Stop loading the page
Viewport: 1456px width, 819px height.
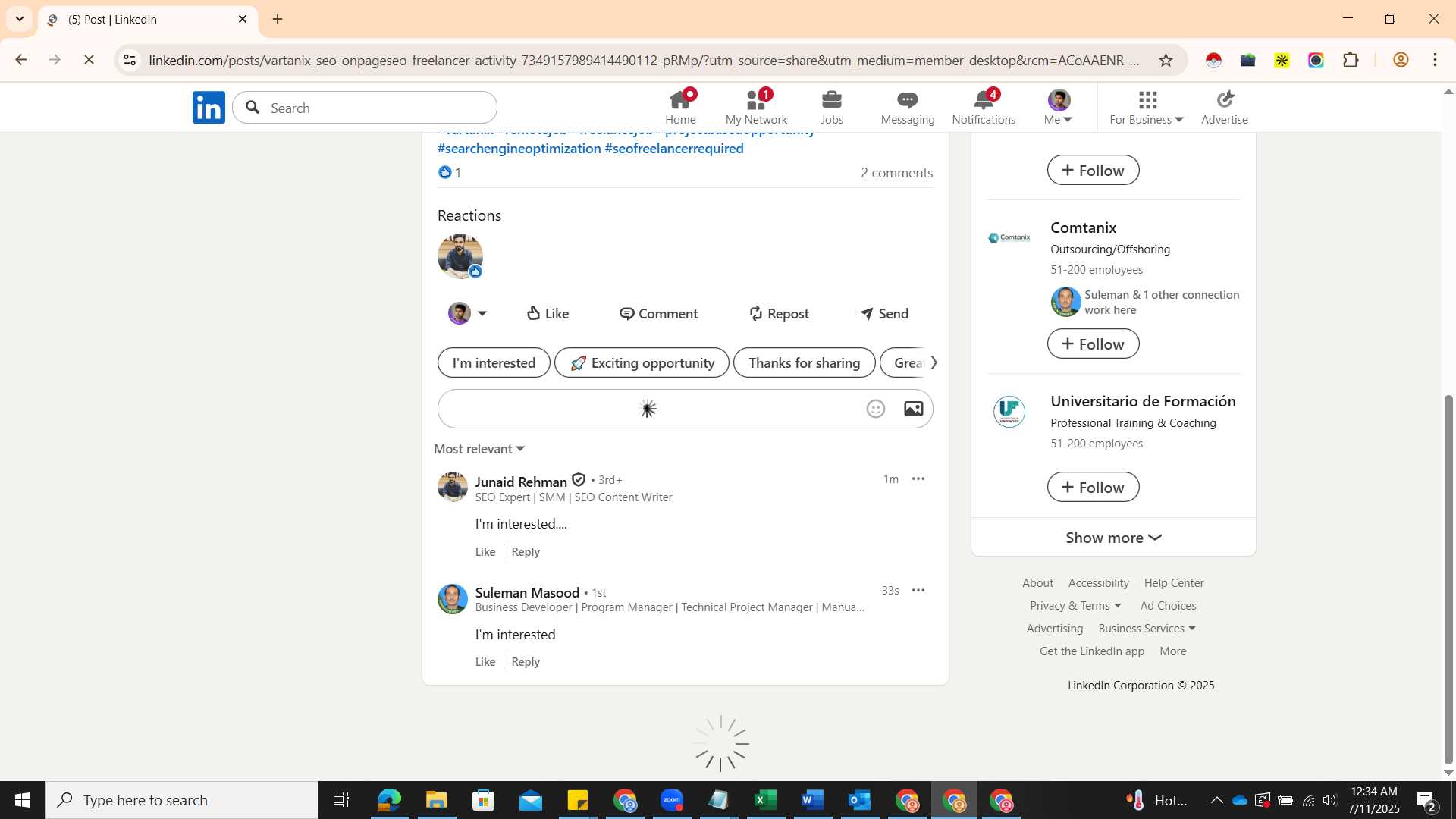click(89, 60)
